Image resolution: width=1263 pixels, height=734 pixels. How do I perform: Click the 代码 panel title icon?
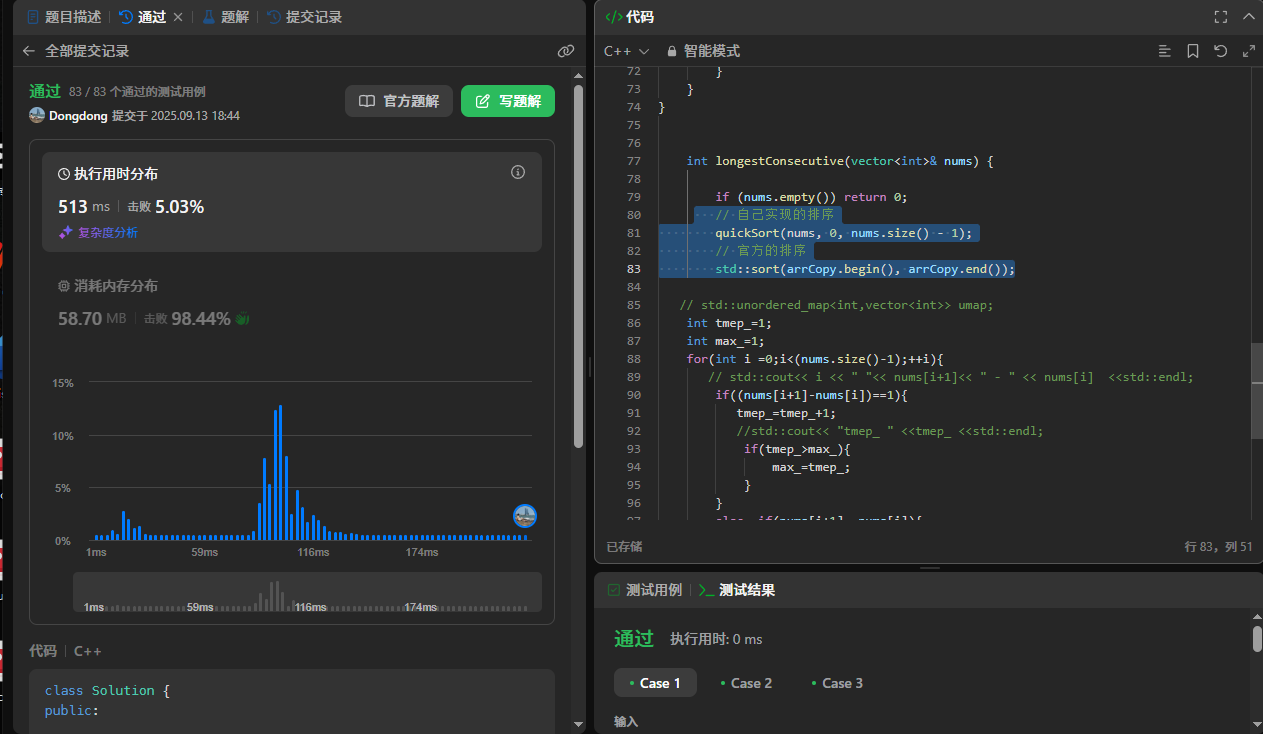pos(614,17)
